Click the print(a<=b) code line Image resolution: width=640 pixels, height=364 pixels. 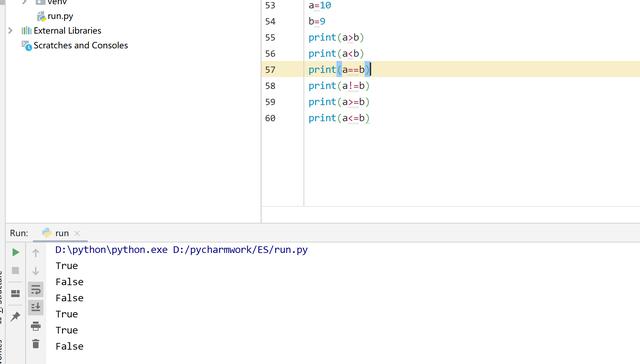339,118
